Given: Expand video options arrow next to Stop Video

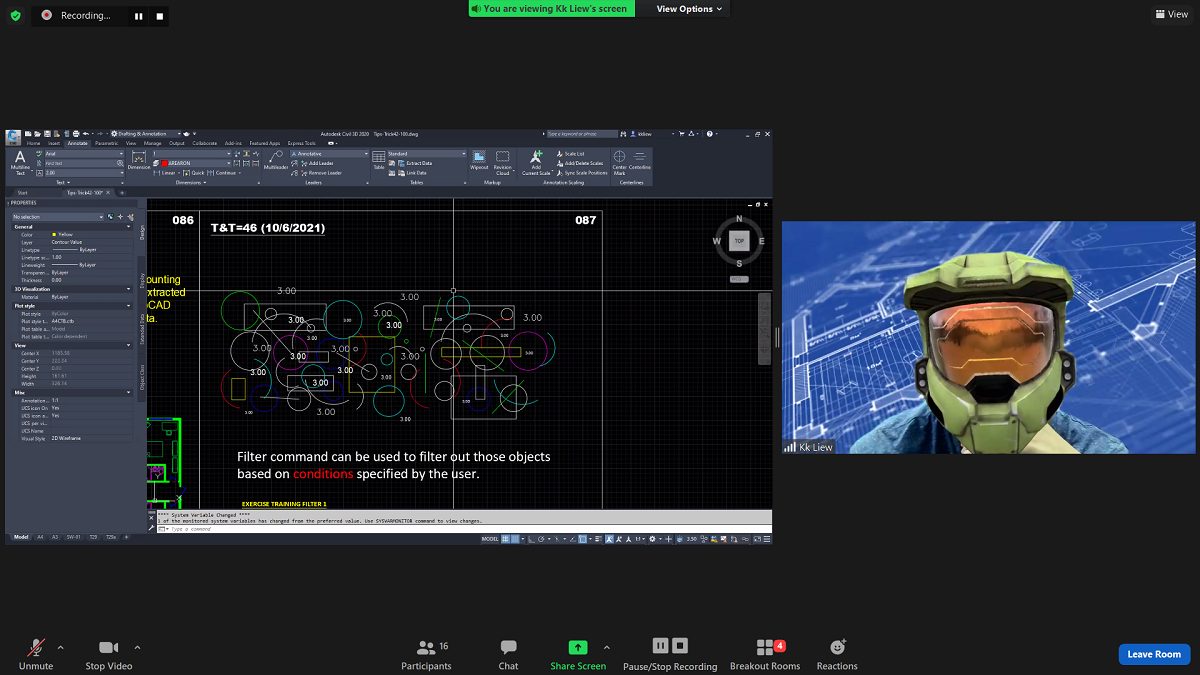Looking at the screenshot, I should (x=138, y=647).
